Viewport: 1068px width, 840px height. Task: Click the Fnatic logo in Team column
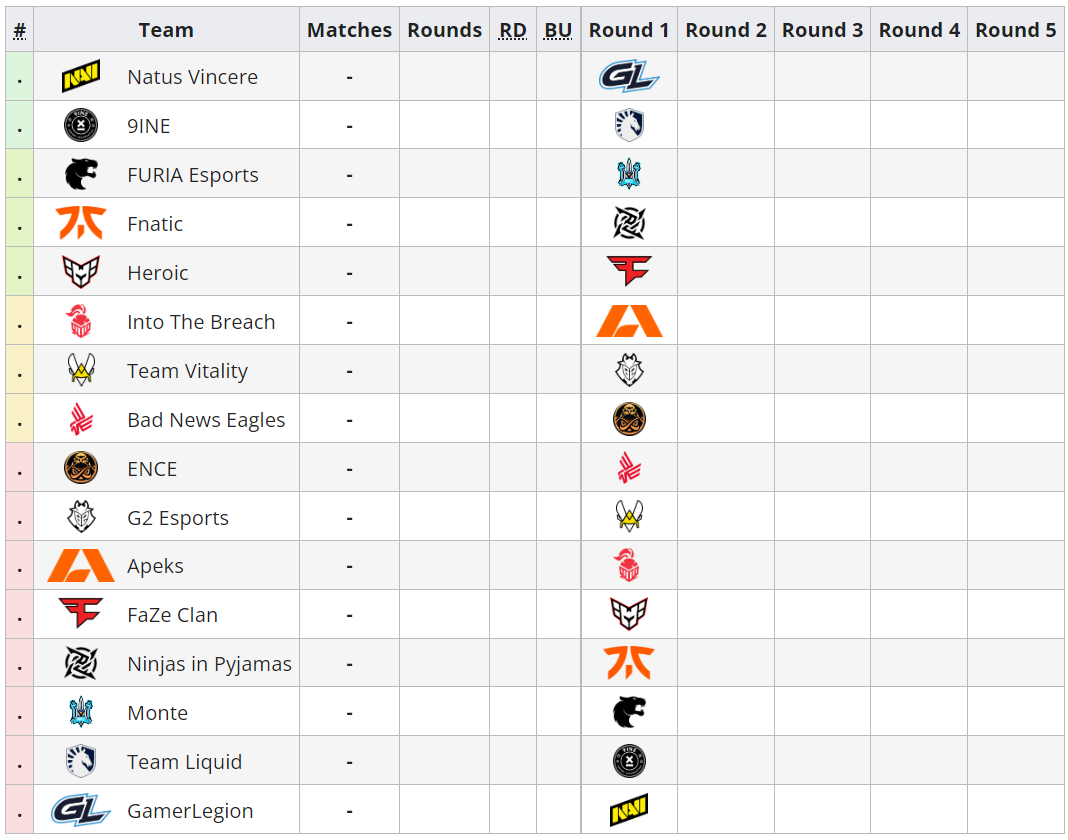click(81, 223)
